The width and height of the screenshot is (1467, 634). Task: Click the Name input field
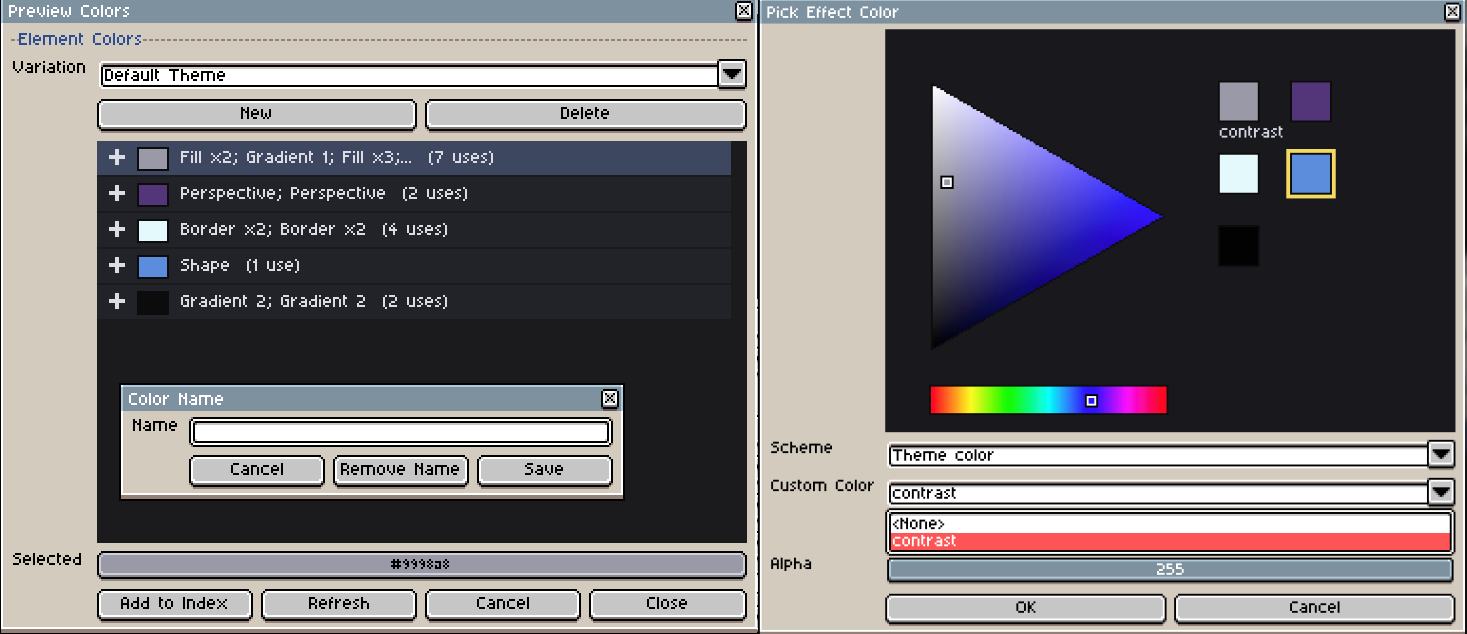coord(400,432)
